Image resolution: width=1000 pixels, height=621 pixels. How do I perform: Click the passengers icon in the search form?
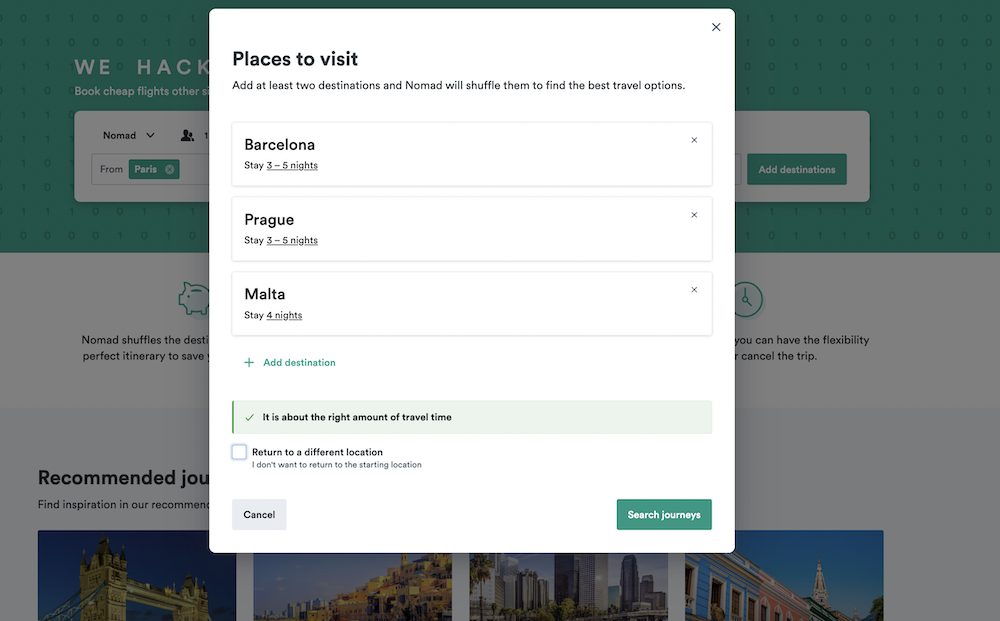coord(187,134)
